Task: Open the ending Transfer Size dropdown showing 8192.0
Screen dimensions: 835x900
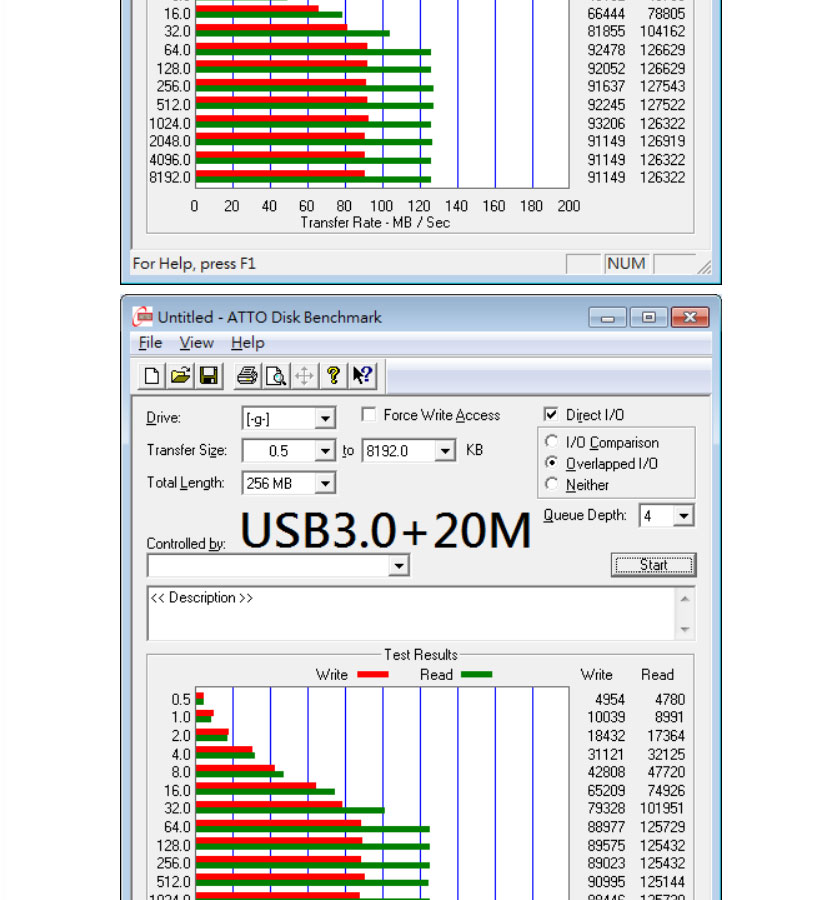Action: point(446,451)
